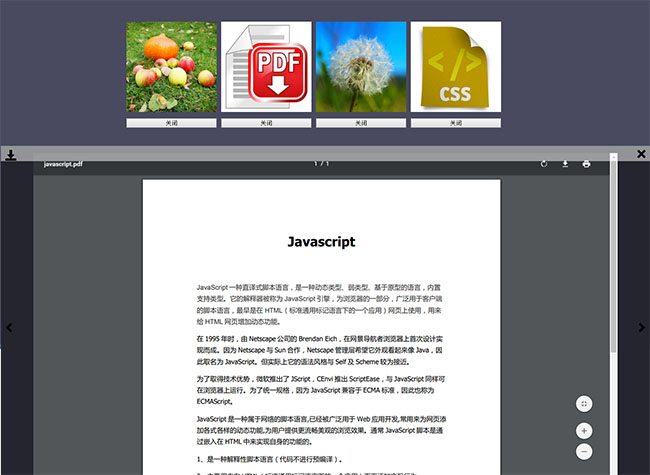Zoom out with the minus button

[584, 451]
